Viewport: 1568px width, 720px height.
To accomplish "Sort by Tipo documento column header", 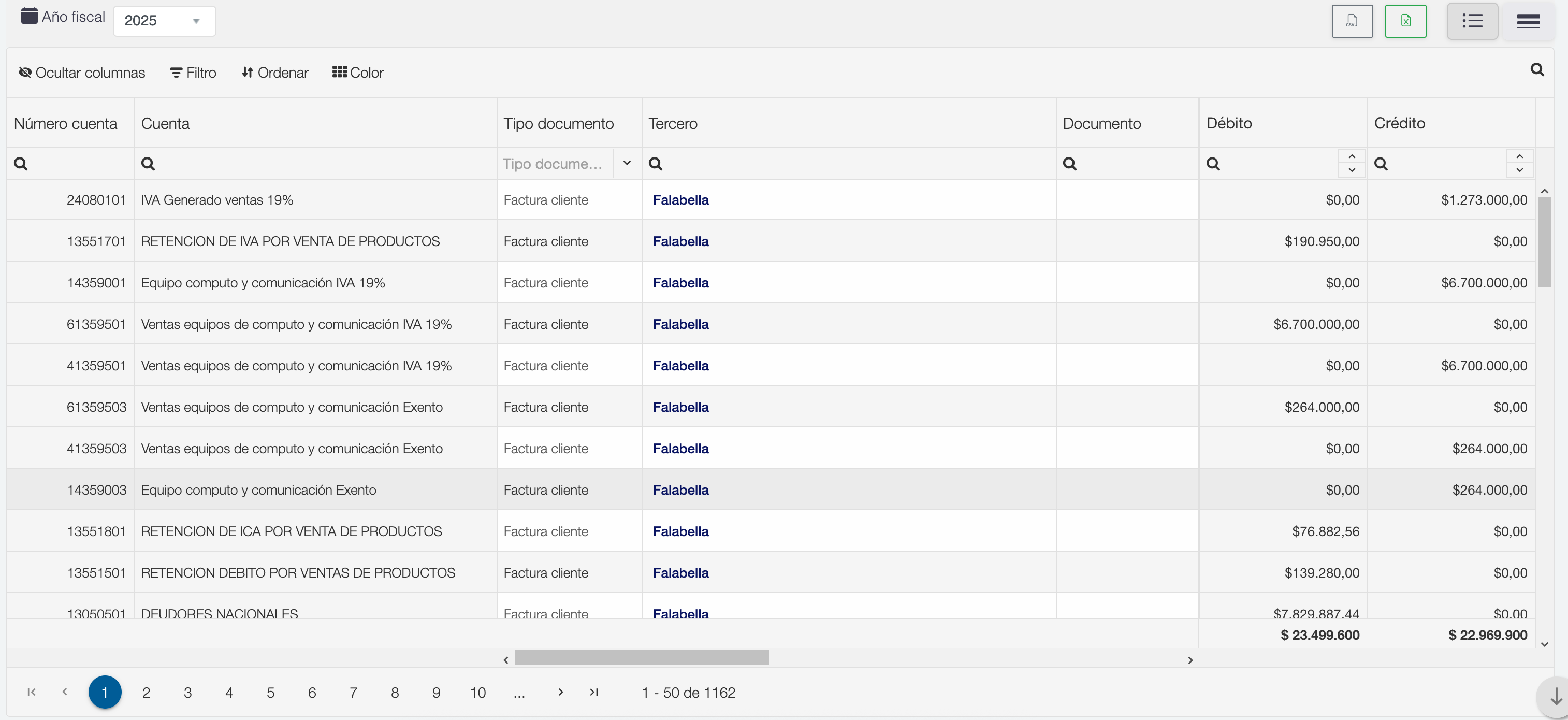I will tap(558, 124).
